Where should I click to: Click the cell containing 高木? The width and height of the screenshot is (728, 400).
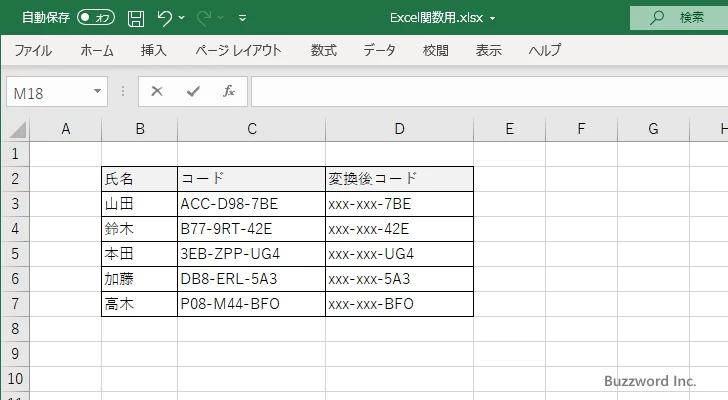click(139, 304)
